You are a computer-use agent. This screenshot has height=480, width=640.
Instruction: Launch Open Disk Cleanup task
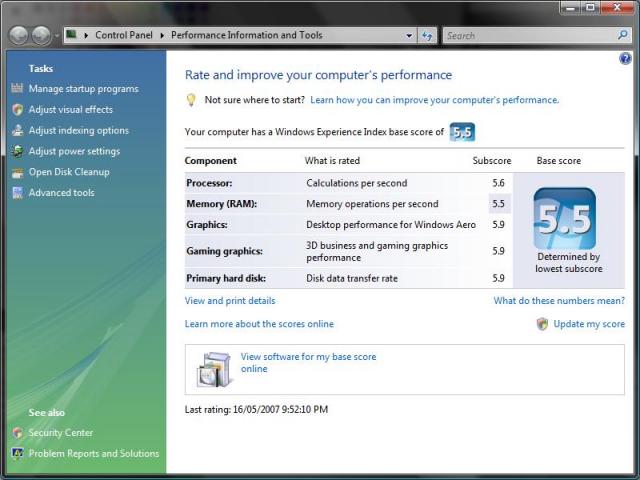point(69,172)
